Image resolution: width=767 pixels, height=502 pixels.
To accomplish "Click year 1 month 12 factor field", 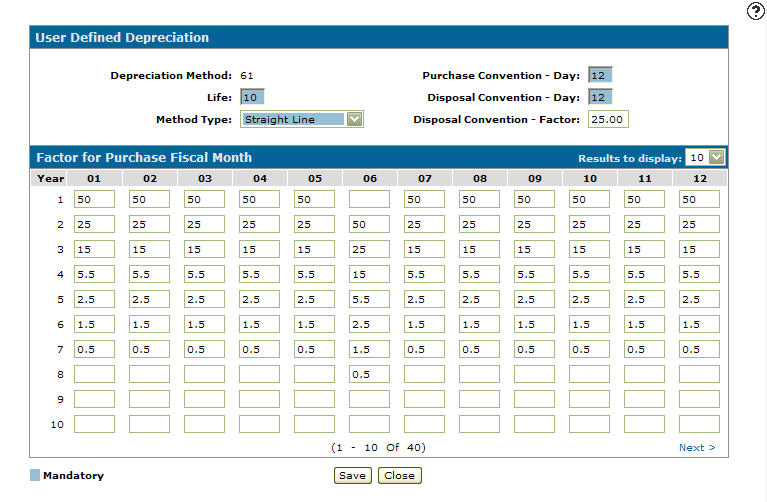I will 699,199.
